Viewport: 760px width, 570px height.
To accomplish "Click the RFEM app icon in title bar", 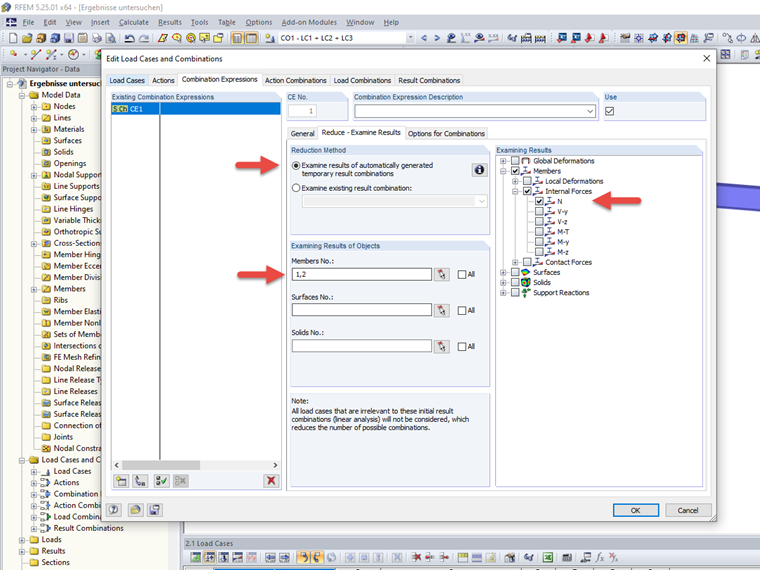I will (6, 7).
